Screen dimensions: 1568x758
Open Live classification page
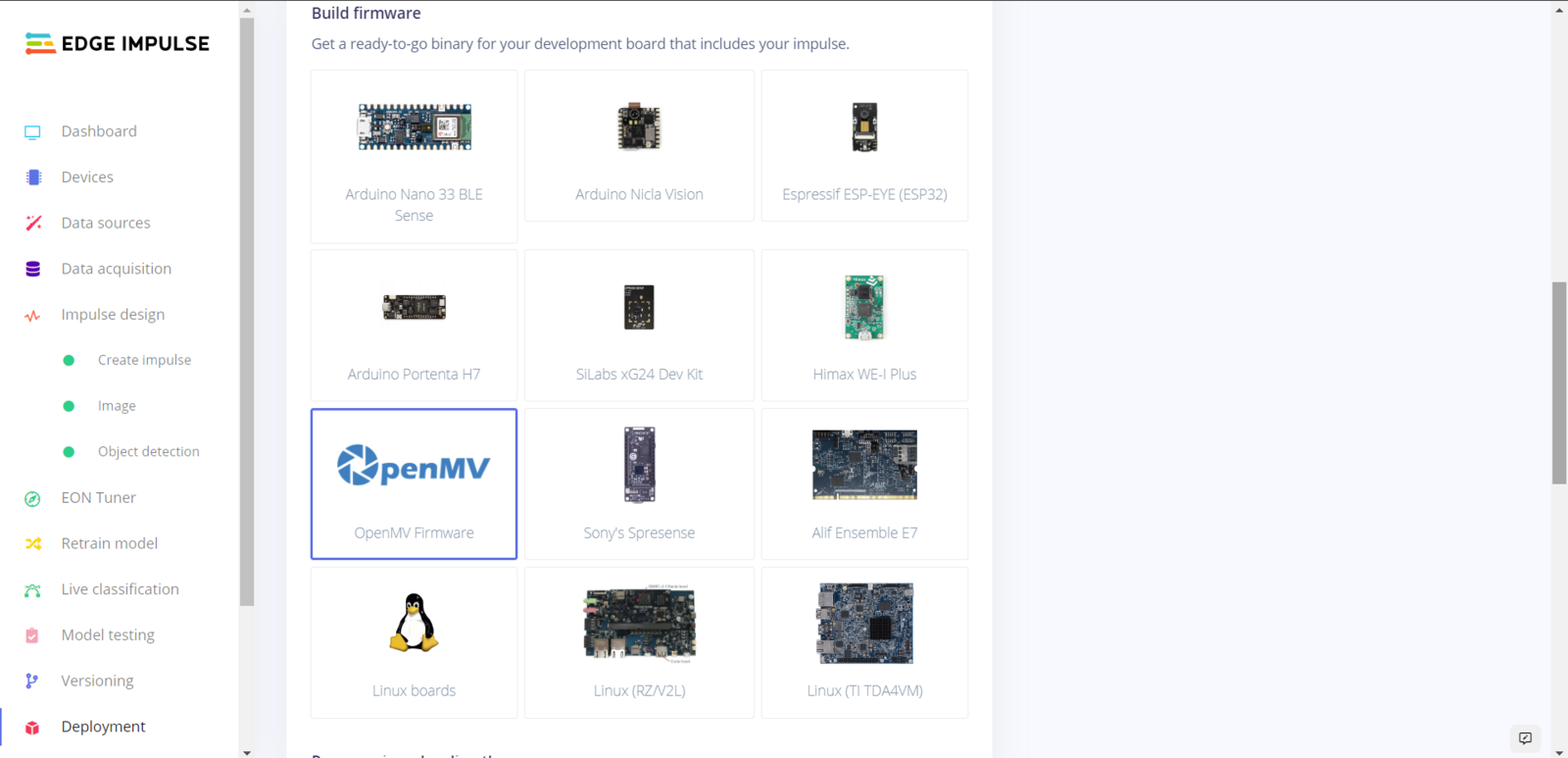(x=120, y=589)
